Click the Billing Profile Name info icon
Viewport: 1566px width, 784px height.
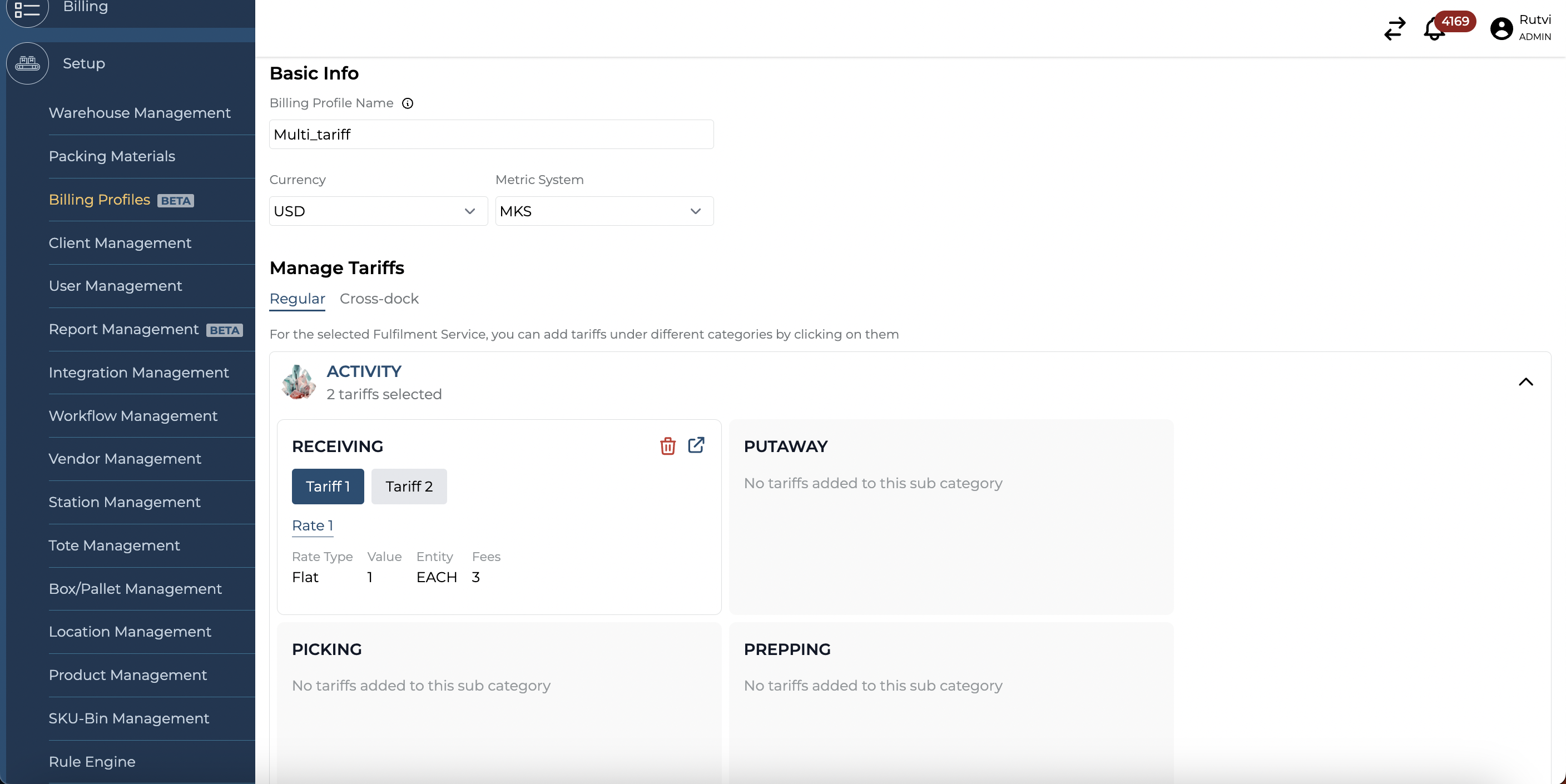click(x=407, y=103)
